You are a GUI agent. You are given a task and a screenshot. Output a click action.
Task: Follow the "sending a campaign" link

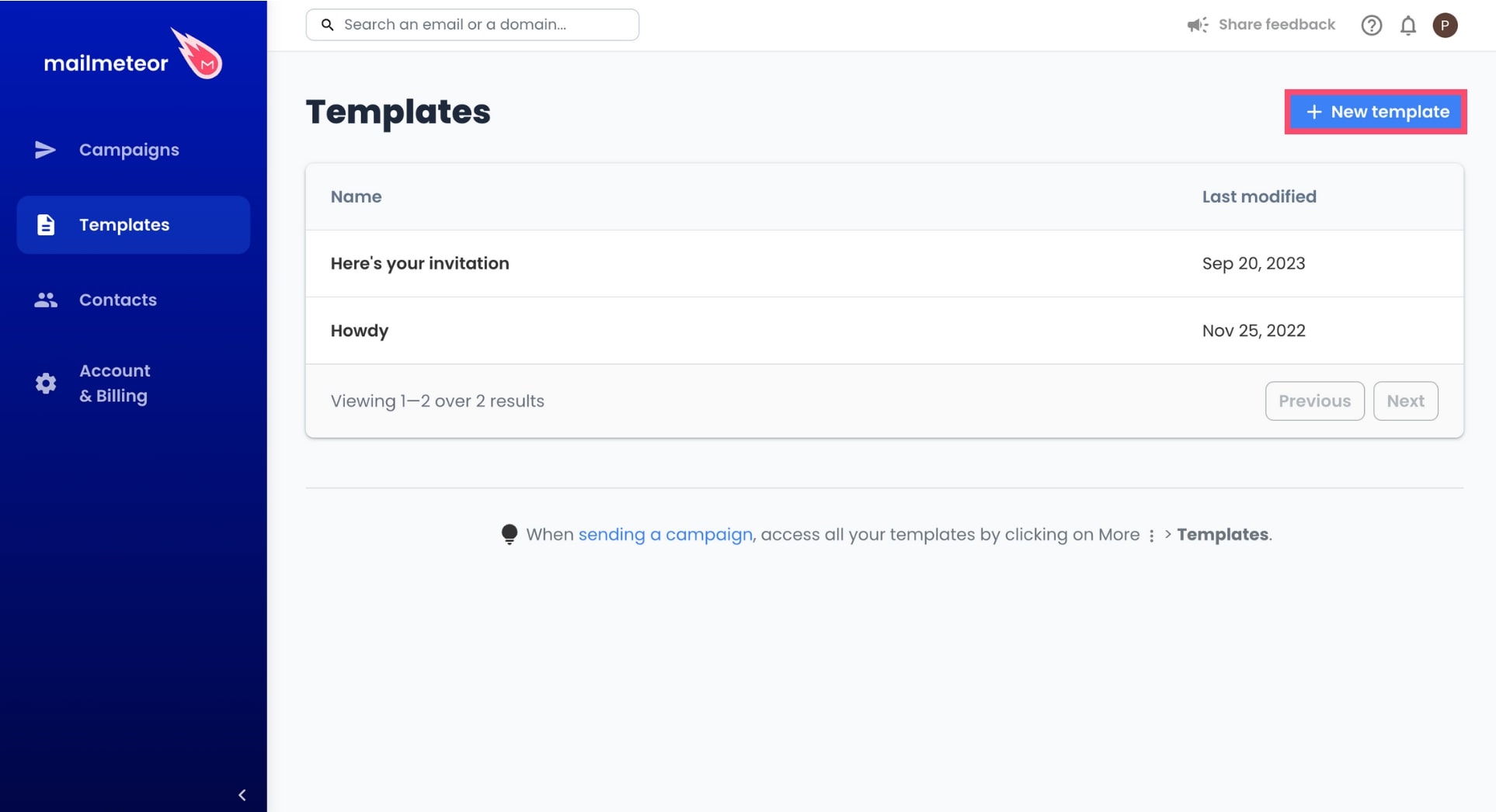[665, 535]
